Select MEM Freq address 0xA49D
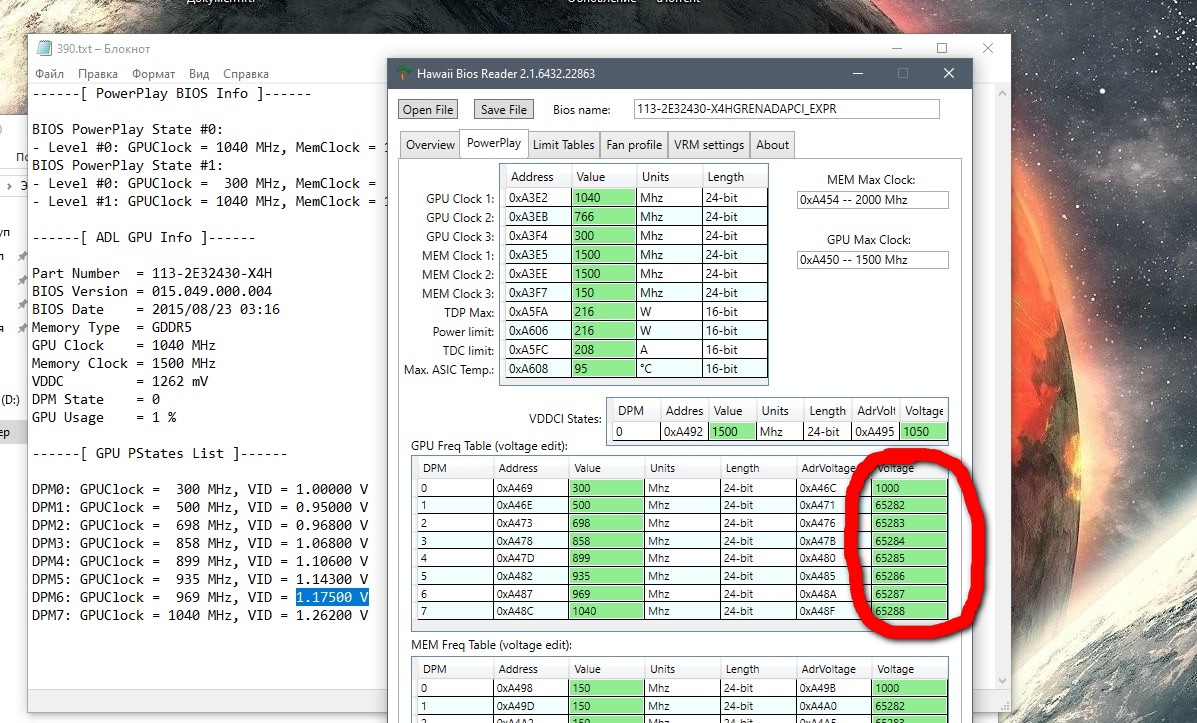 pyautogui.click(x=531, y=706)
